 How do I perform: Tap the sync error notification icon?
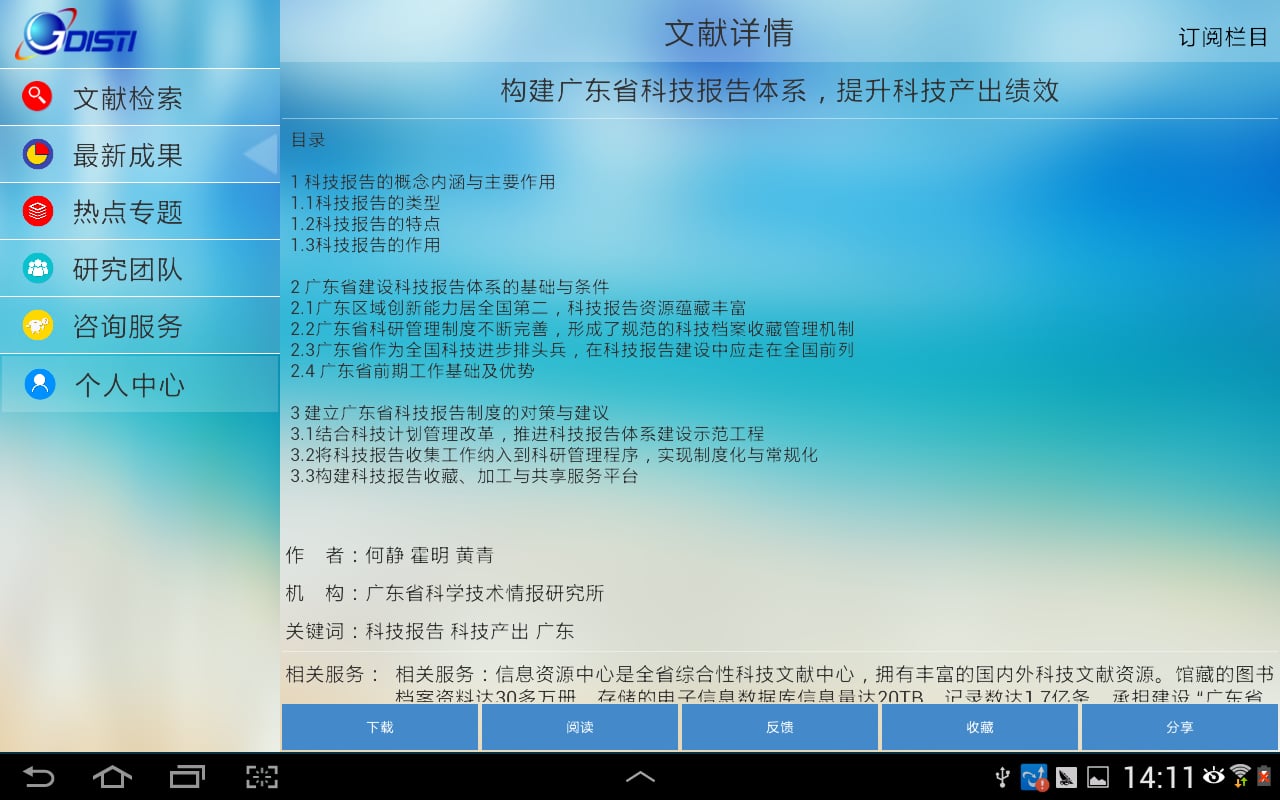[x=1034, y=777]
